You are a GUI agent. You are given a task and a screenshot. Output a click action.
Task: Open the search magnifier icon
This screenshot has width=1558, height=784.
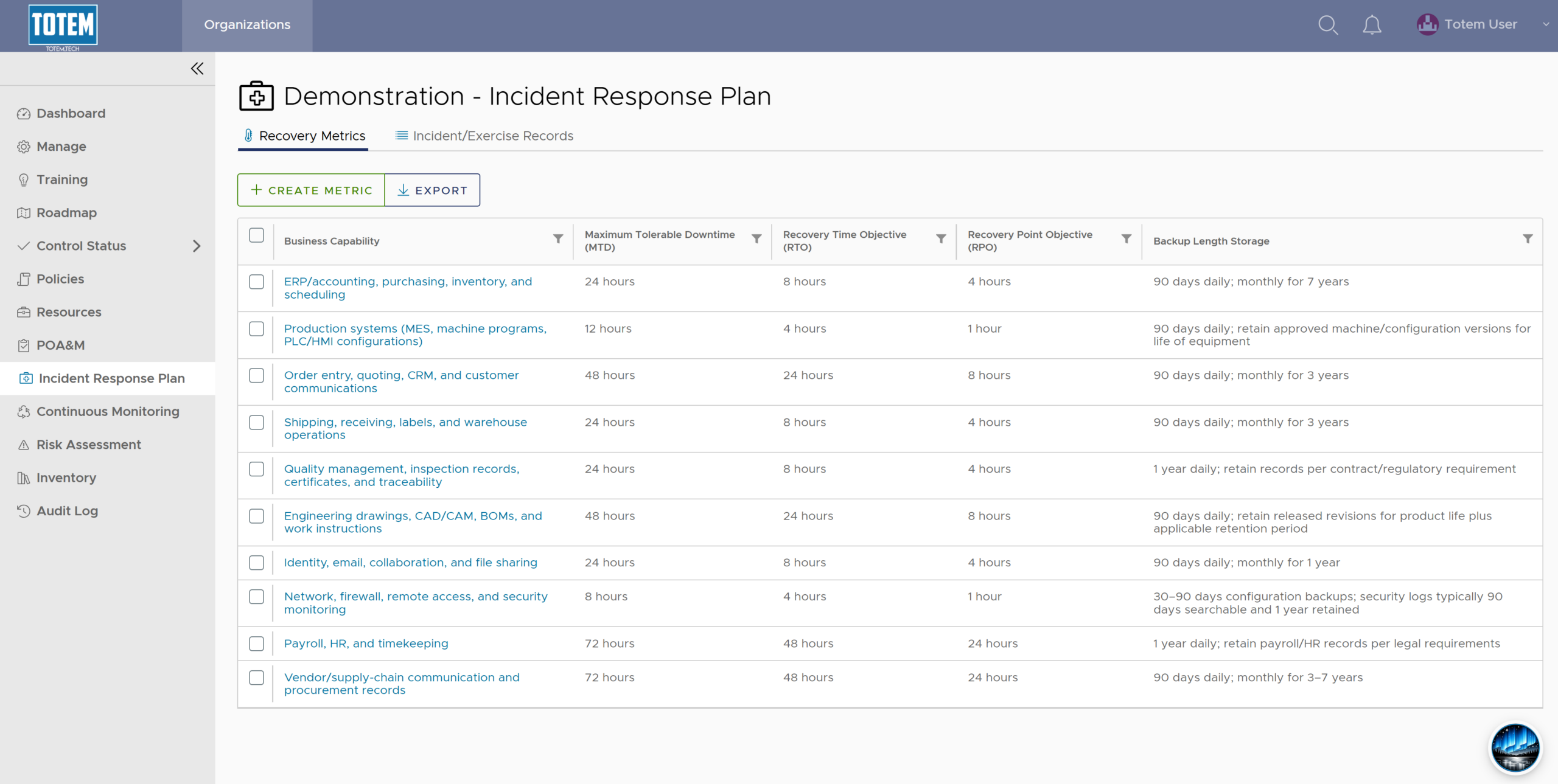pyautogui.click(x=1327, y=25)
